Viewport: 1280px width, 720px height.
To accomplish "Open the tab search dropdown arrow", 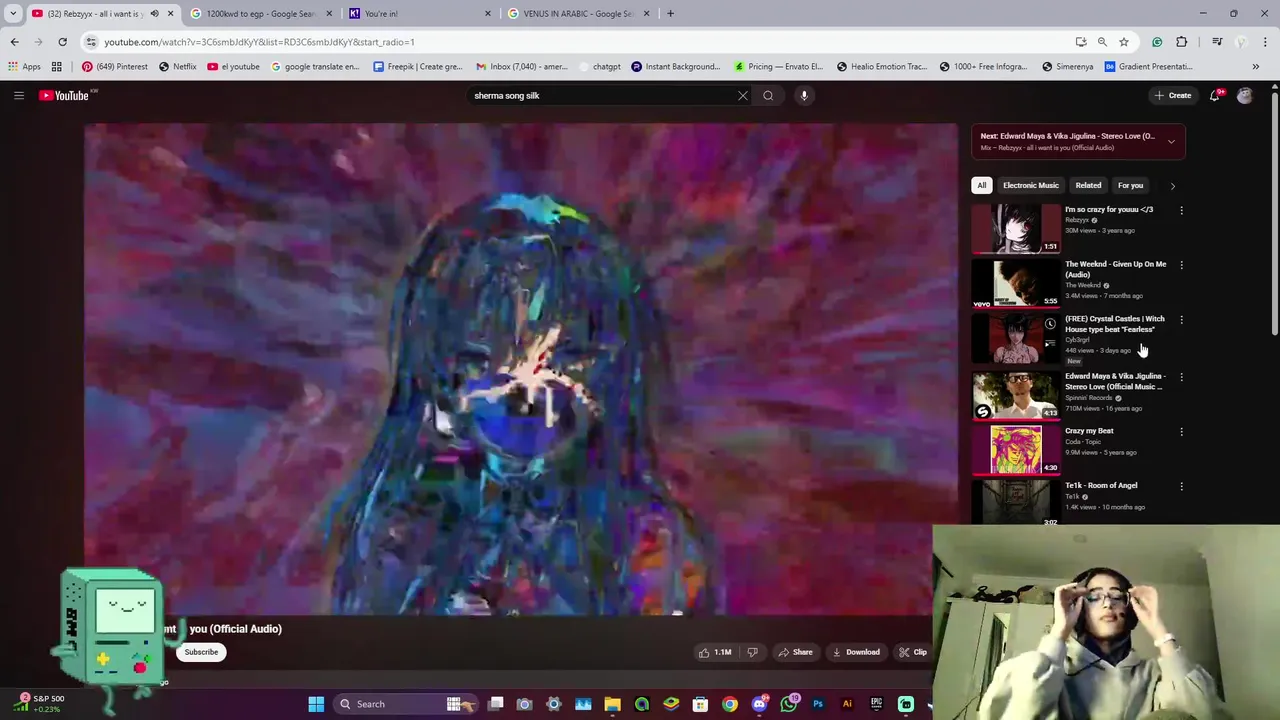I will (13, 13).
